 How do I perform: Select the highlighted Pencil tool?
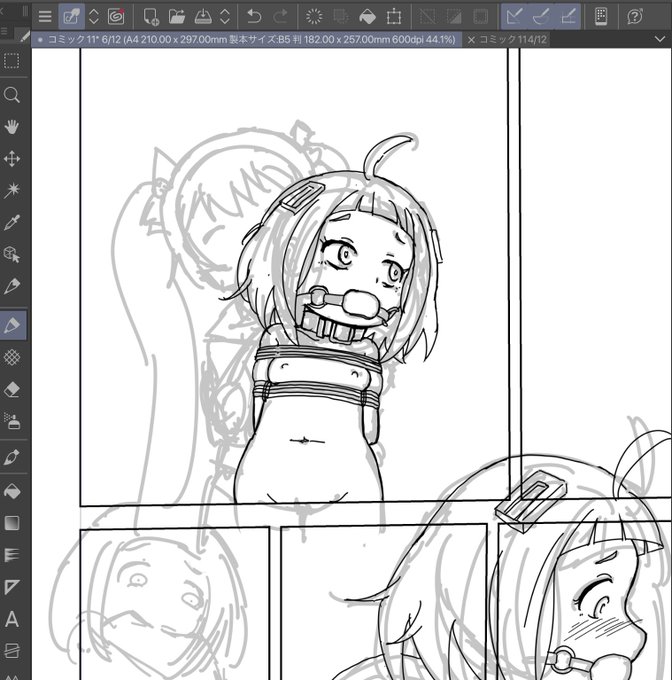coord(13,325)
